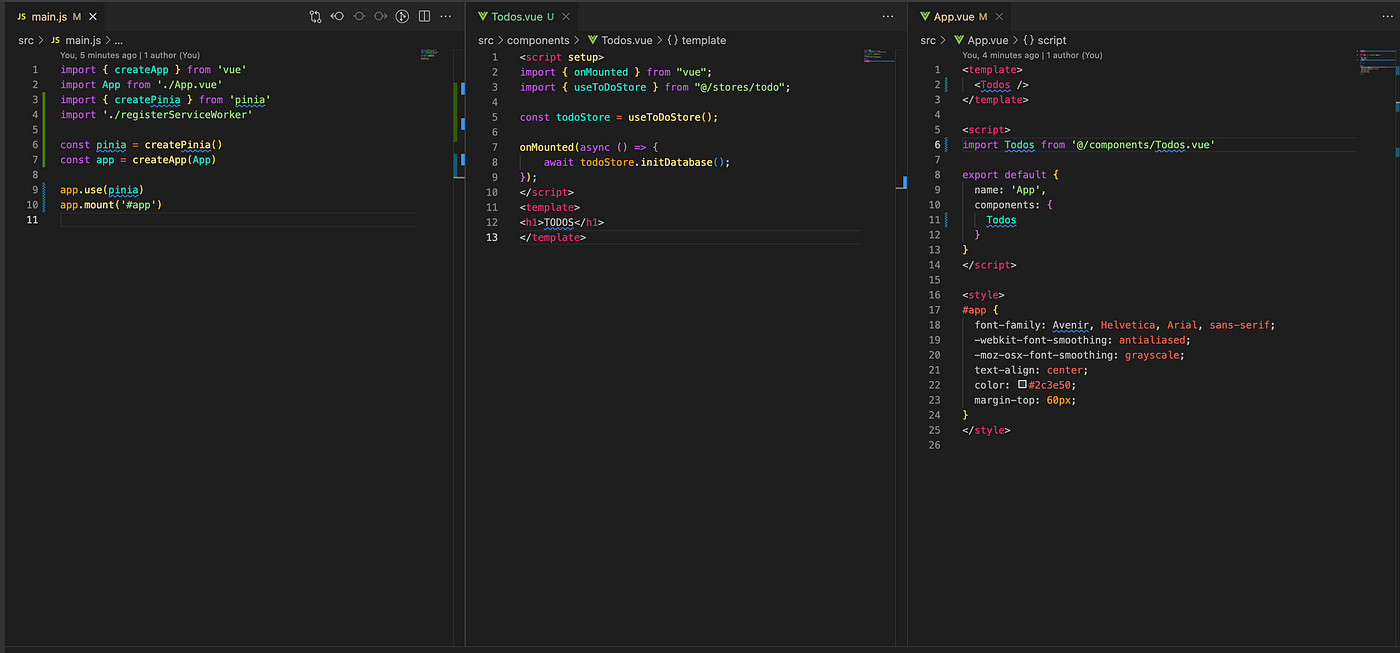Expand the script breadcrumb in App.vue
Image resolution: width=1400 pixels, height=653 pixels.
1051,40
